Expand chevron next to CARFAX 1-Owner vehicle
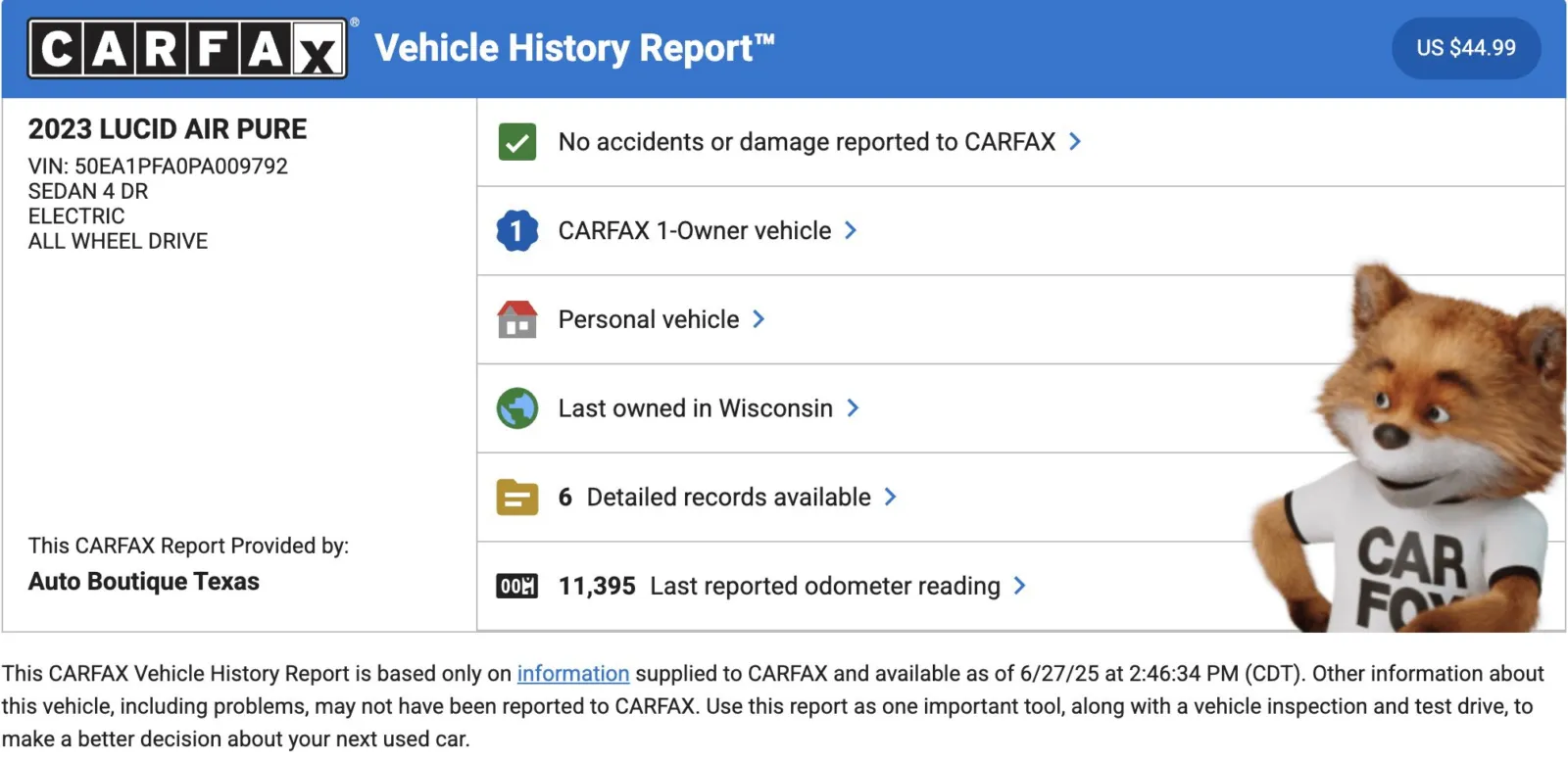The width and height of the screenshot is (1568, 762). (851, 231)
